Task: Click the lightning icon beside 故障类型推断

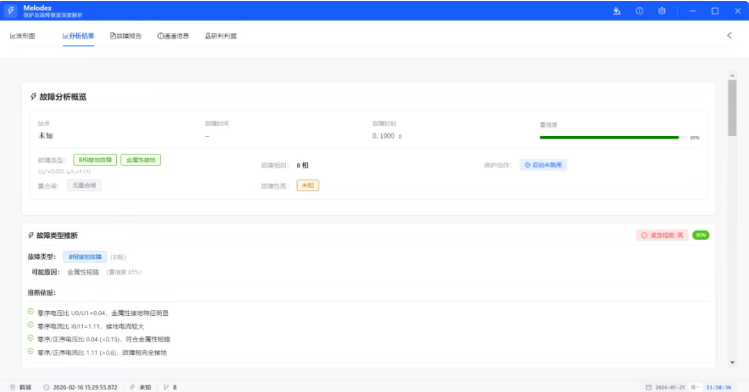Action: coord(31,235)
